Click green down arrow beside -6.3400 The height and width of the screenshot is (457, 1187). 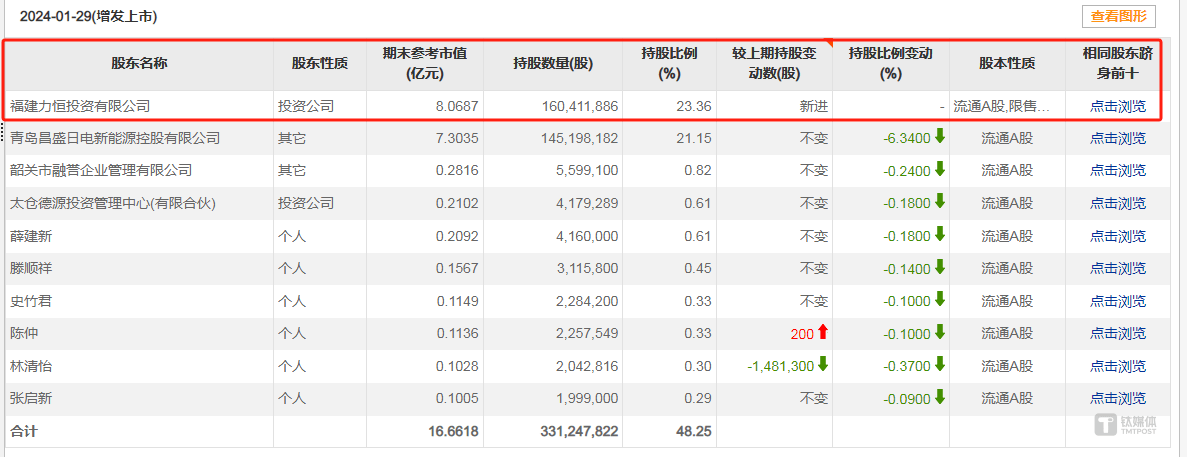939,138
